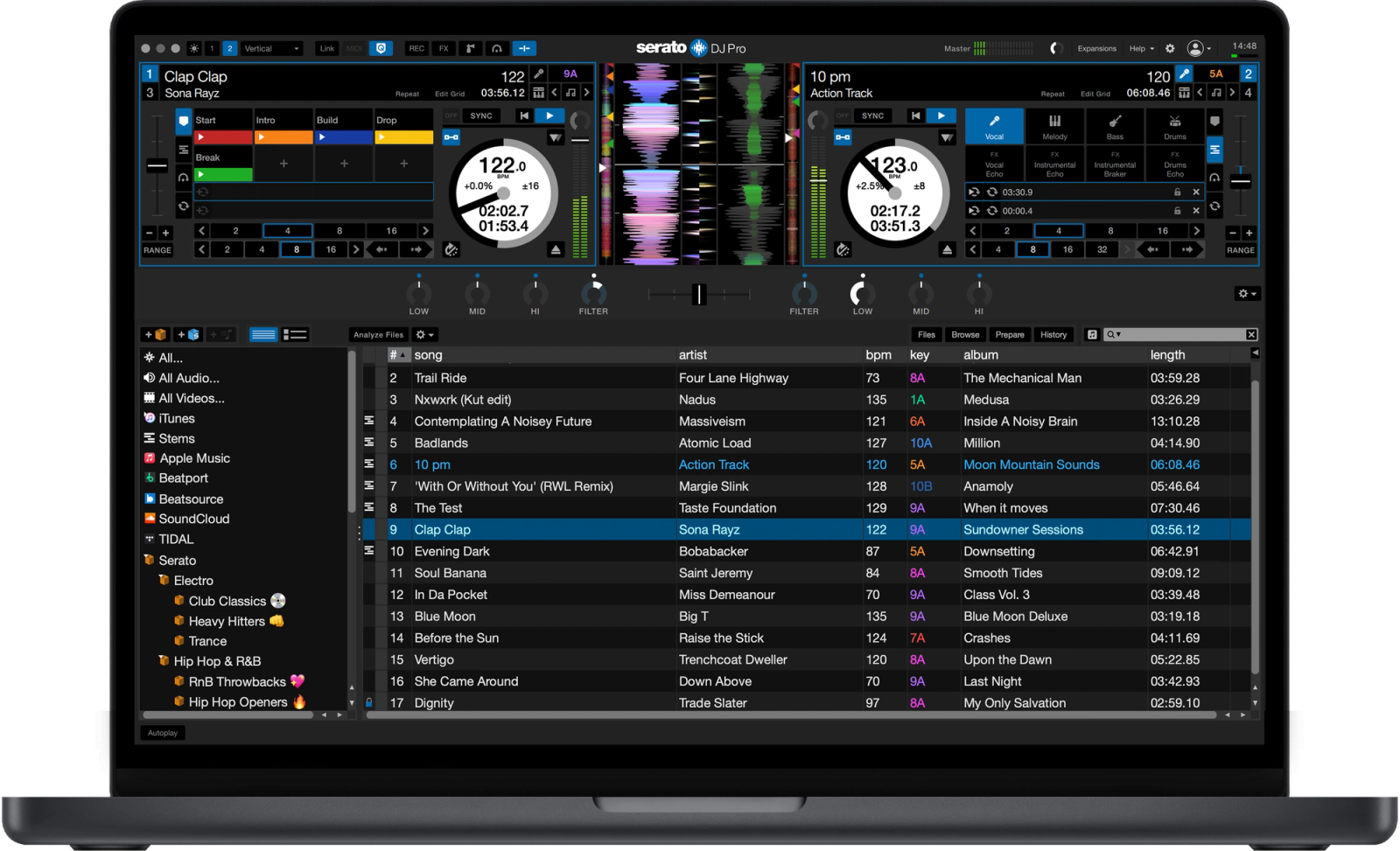This screenshot has height=851, width=1400.
Task: Select the Bass stem pad
Action: click(1115, 127)
